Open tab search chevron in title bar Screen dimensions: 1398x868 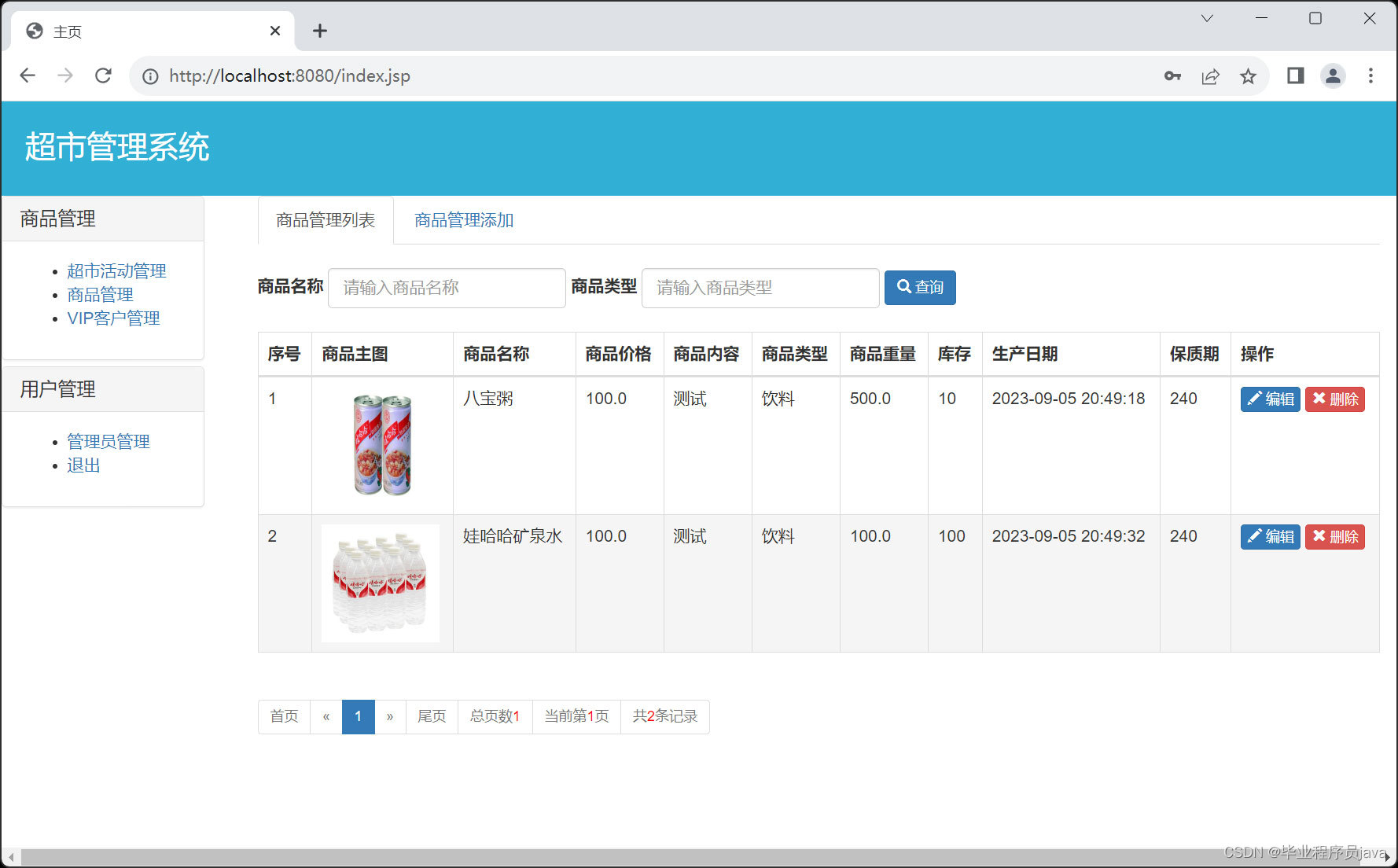pyautogui.click(x=1207, y=18)
